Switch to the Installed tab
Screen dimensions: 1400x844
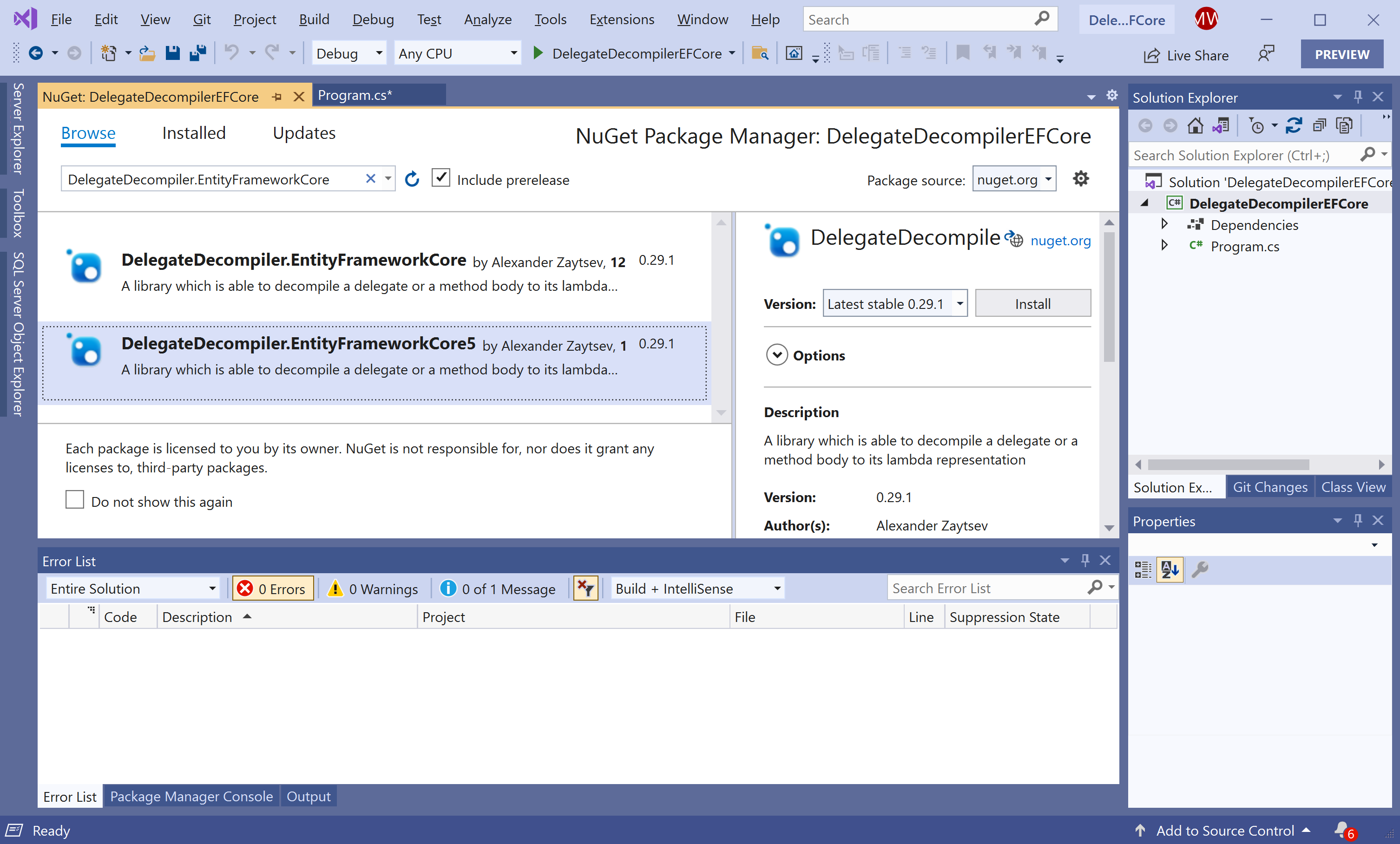tap(194, 133)
